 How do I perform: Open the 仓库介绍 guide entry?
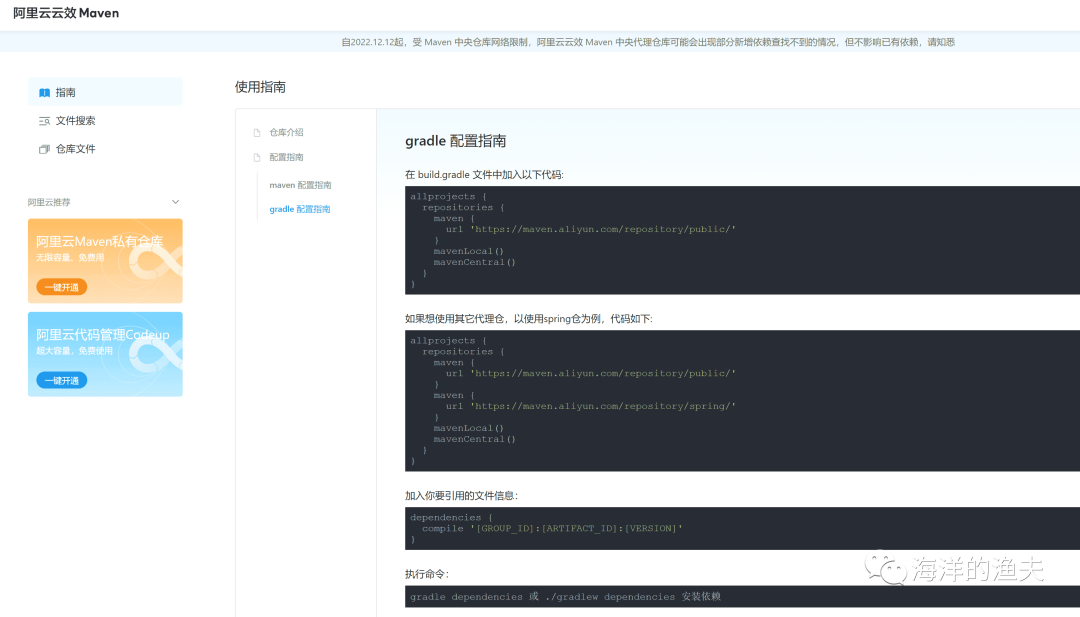[286, 132]
